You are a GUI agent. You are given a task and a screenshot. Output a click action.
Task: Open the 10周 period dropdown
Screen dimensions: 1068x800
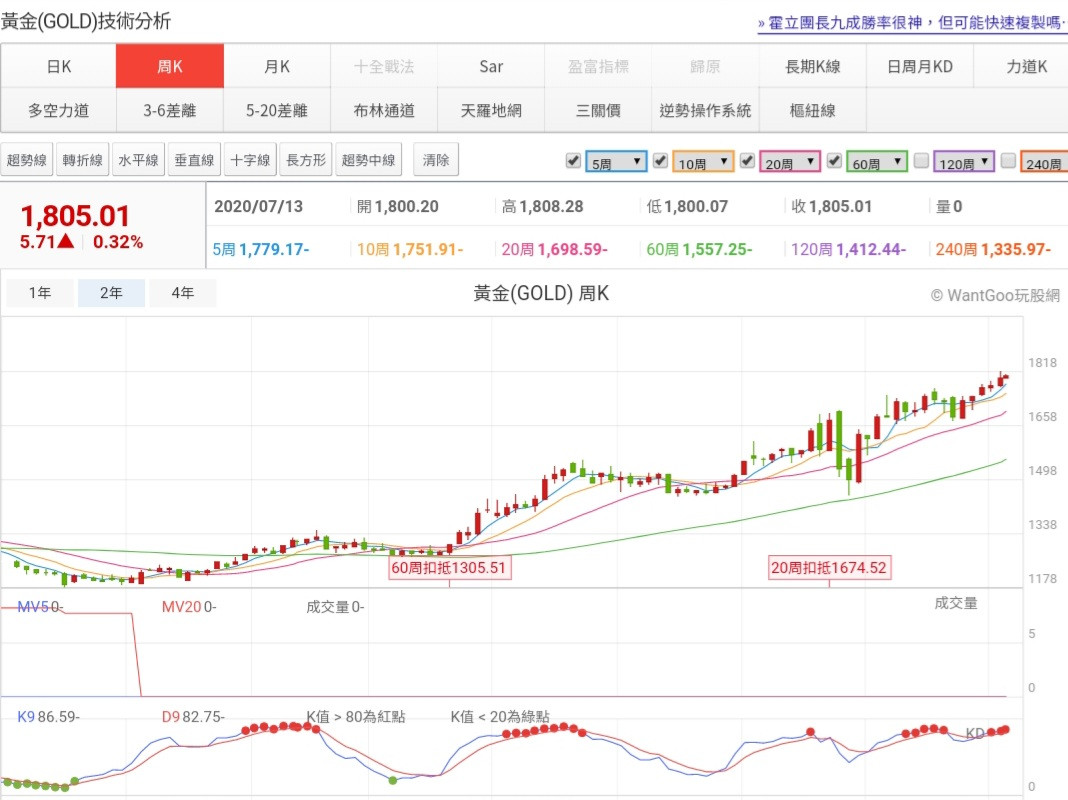click(x=703, y=162)
